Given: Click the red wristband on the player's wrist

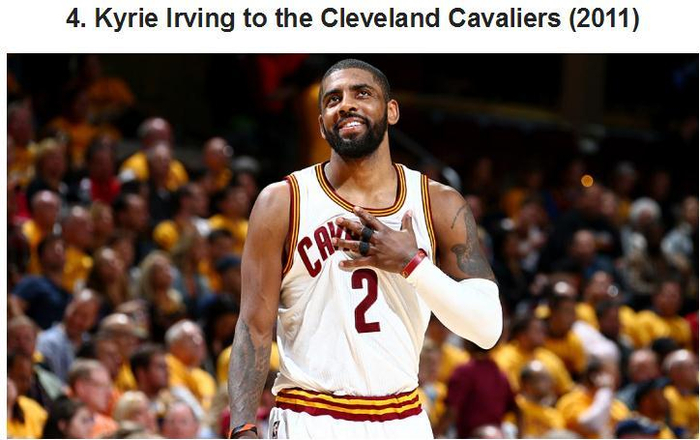Looking at the screenshot, I should (x=414, y=263).
